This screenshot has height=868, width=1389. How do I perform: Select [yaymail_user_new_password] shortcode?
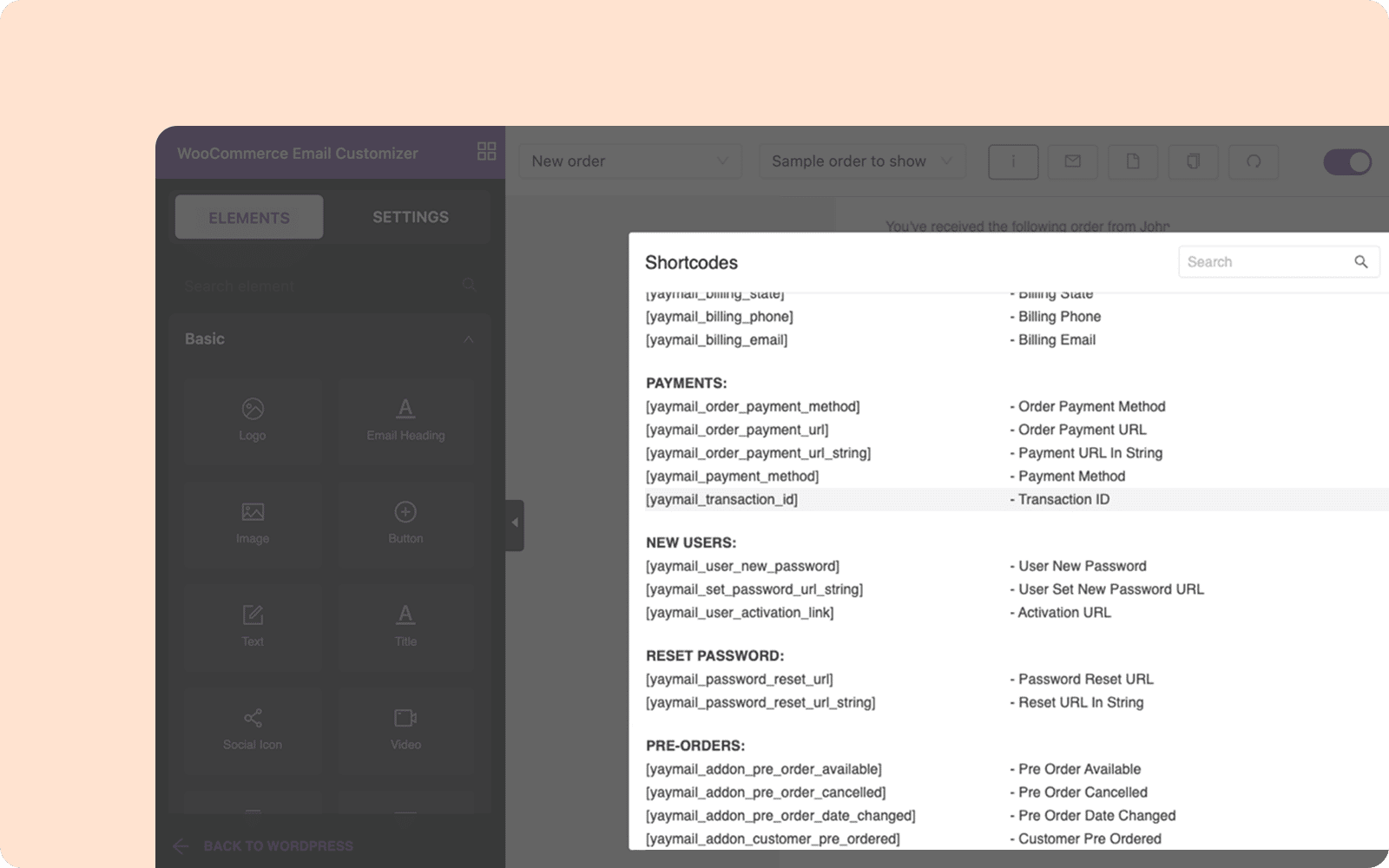coord(742,566)
